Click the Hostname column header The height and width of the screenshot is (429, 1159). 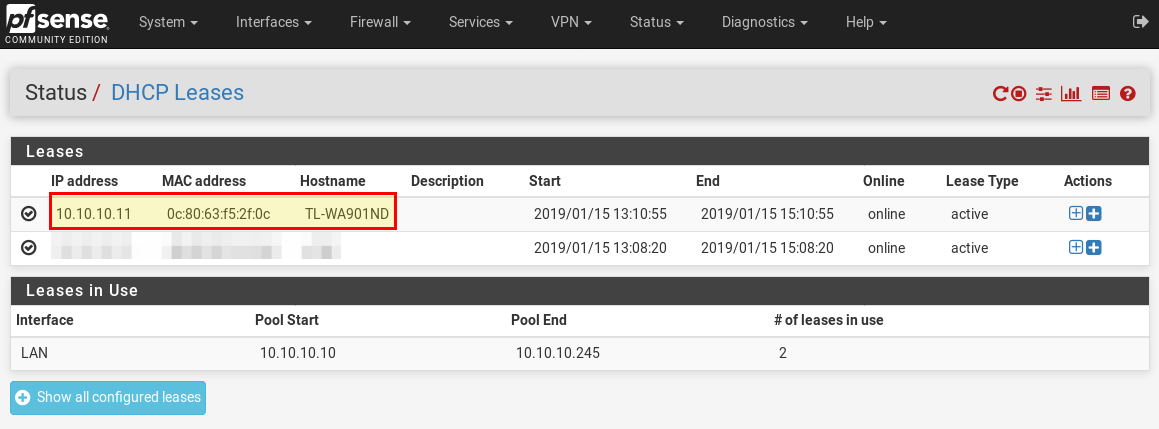(334, 181)
